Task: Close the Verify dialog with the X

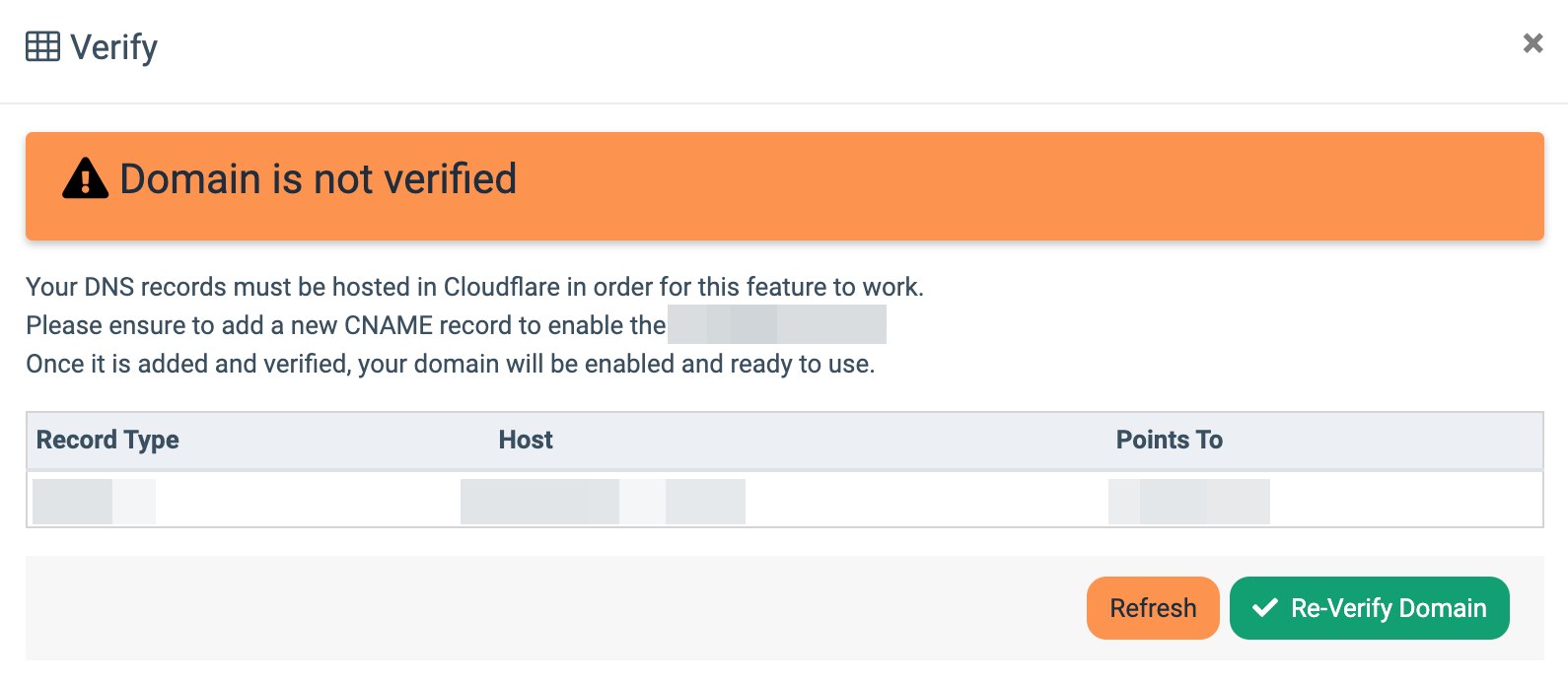Action: coord(1532,43)
